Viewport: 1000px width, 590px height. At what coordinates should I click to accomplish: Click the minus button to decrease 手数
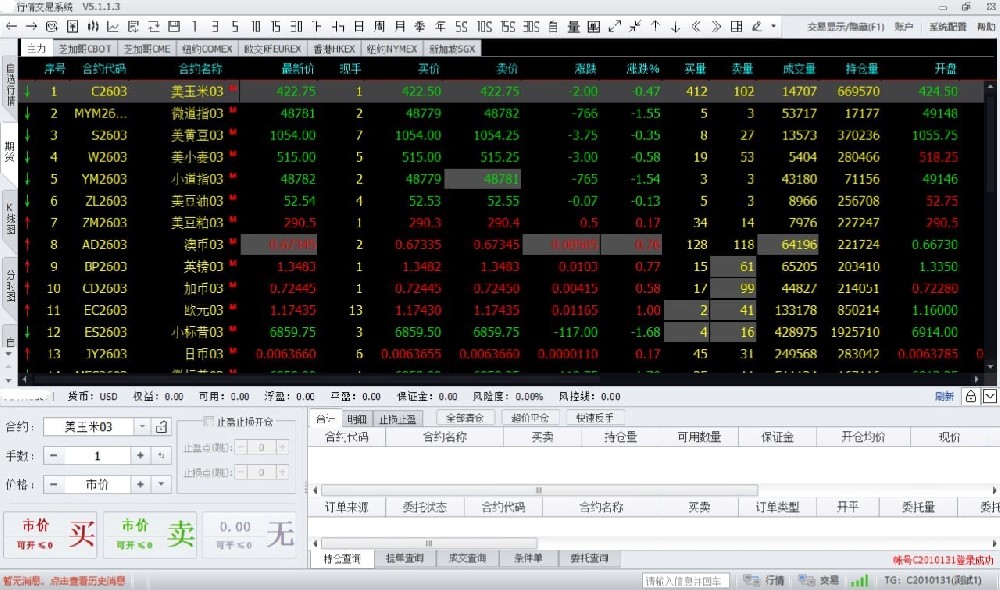[x=53, y=456]
